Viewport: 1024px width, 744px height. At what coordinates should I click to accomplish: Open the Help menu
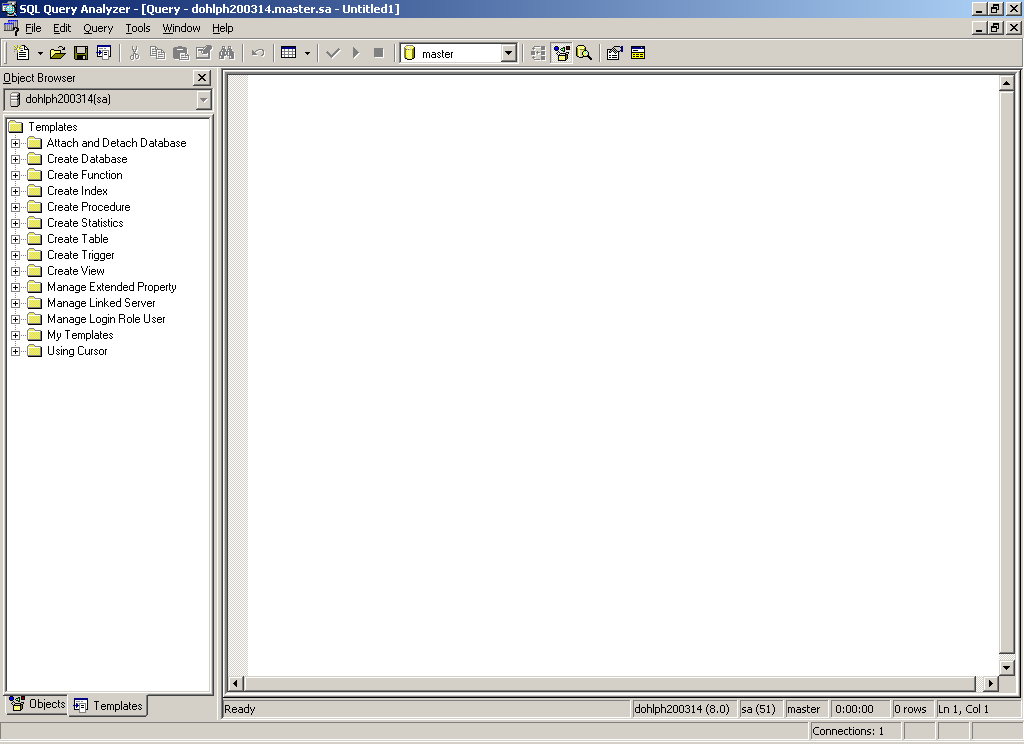click(223, 28)
